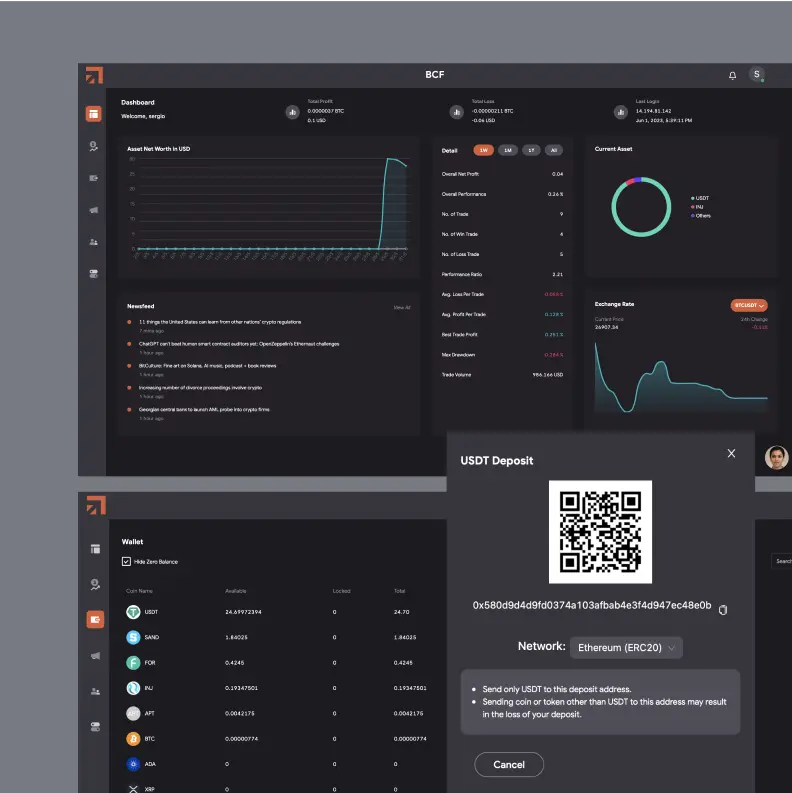Click the USDT available balance 24.69972394
This screenshot has height=793, width=792.
coord(243,612)
